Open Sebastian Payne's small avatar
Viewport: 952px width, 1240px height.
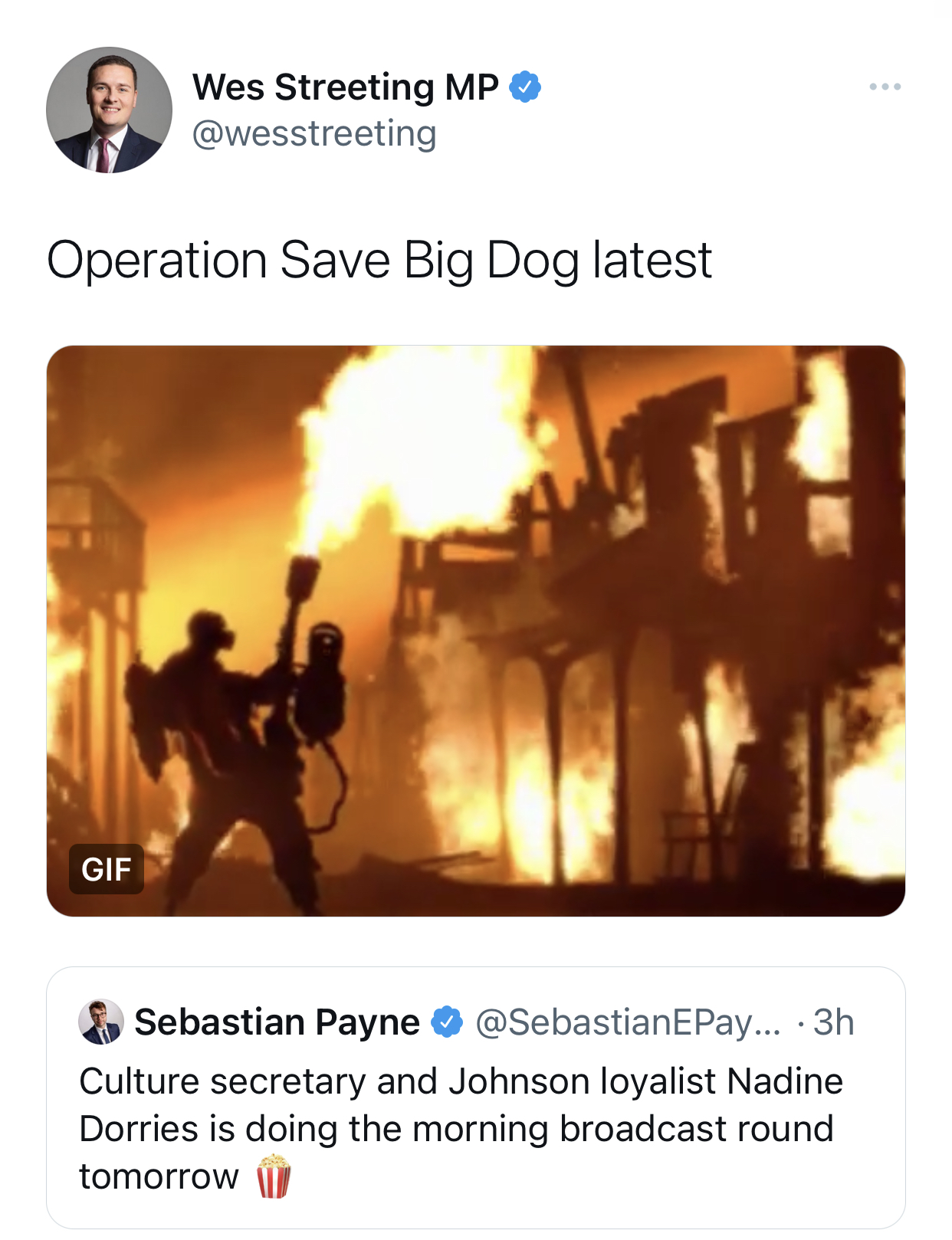click(x=101, y=1022)
